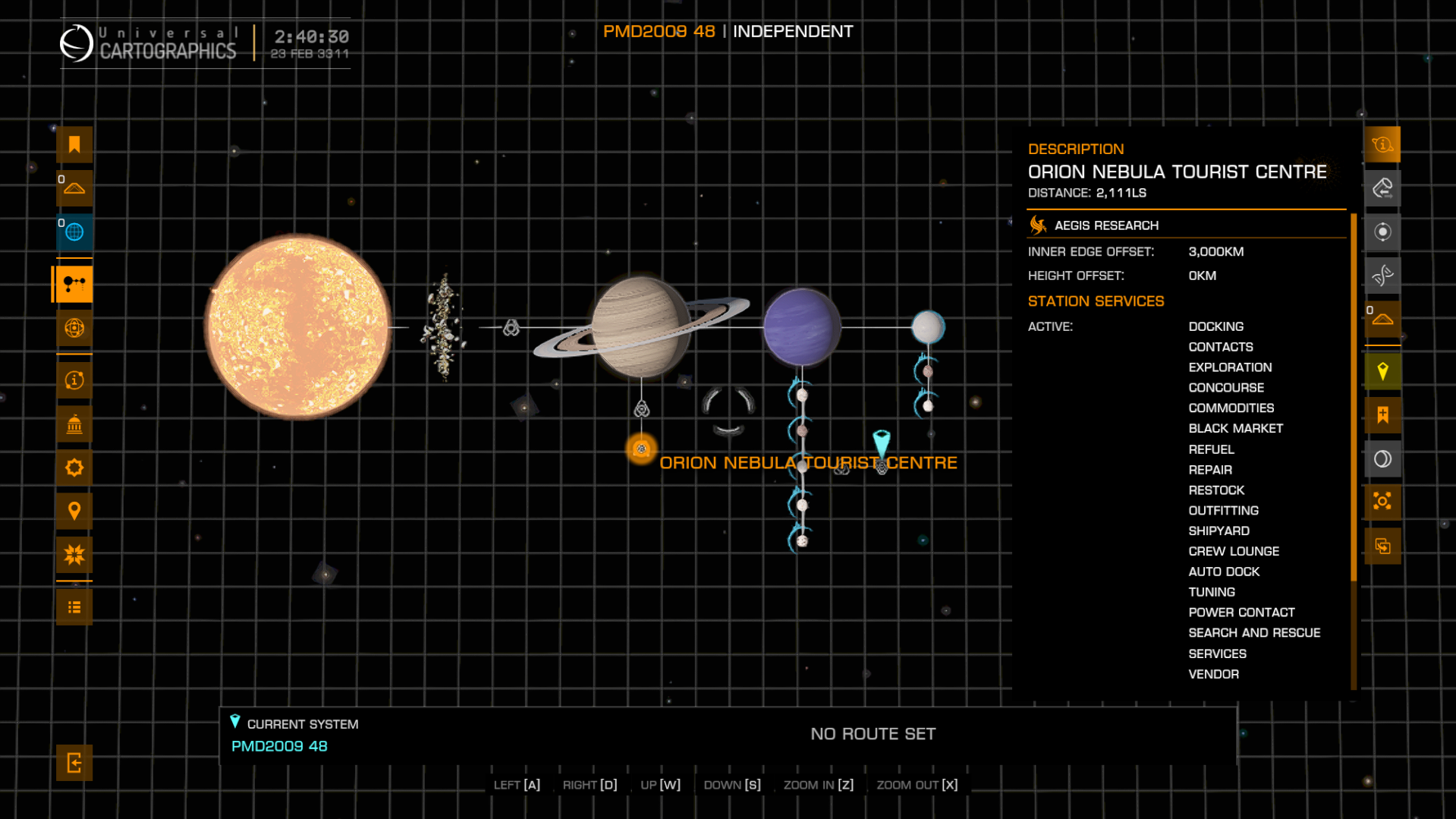Screen dimensions: 1456x819
Task: Exit the map using the exit icon
Action: pos(74,763)
